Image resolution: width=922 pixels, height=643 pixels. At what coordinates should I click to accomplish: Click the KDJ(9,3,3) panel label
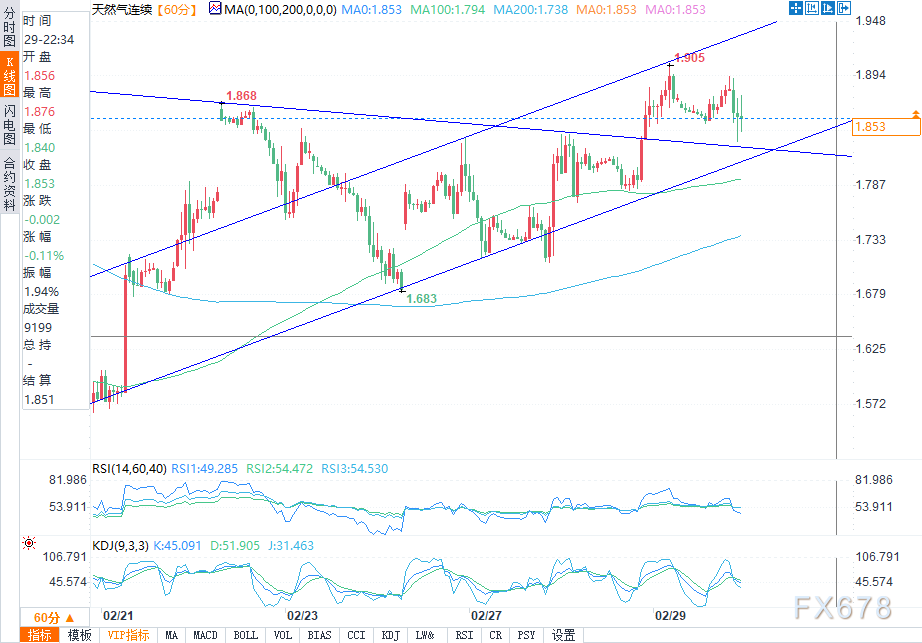point(121,545)
